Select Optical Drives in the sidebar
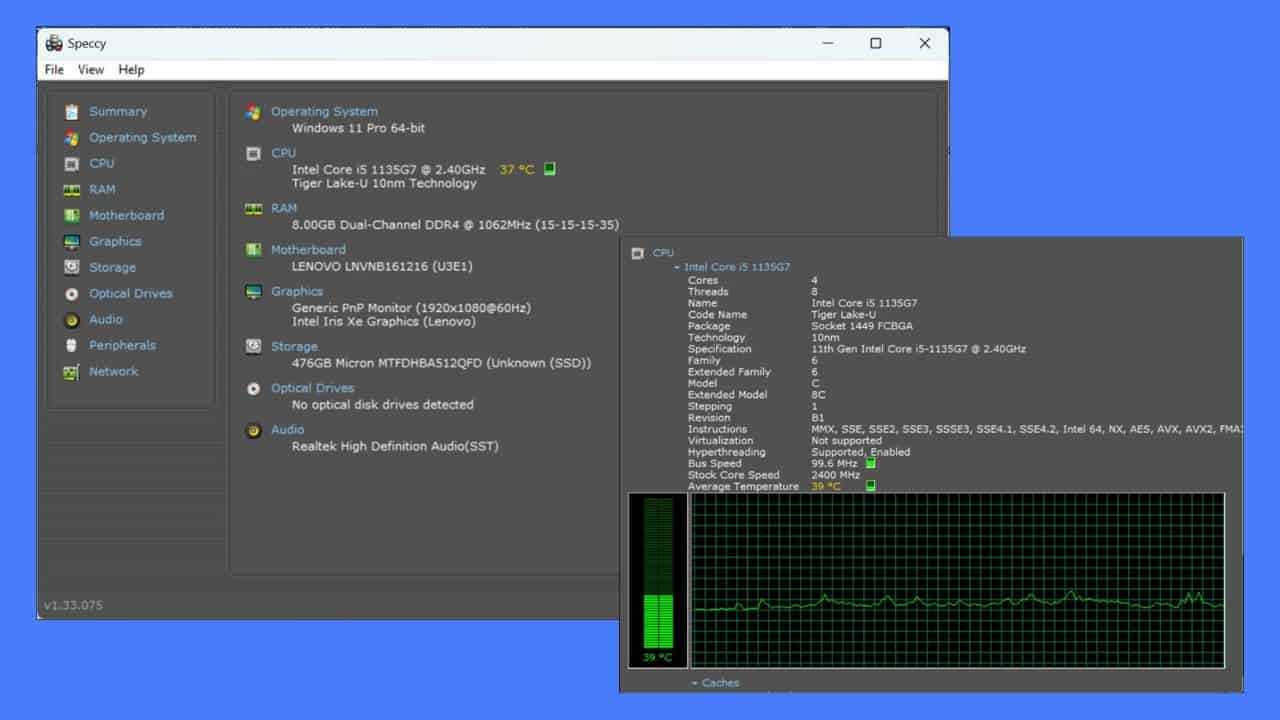The height and width of the screenshot is (720, 1280). pos(131,294)
